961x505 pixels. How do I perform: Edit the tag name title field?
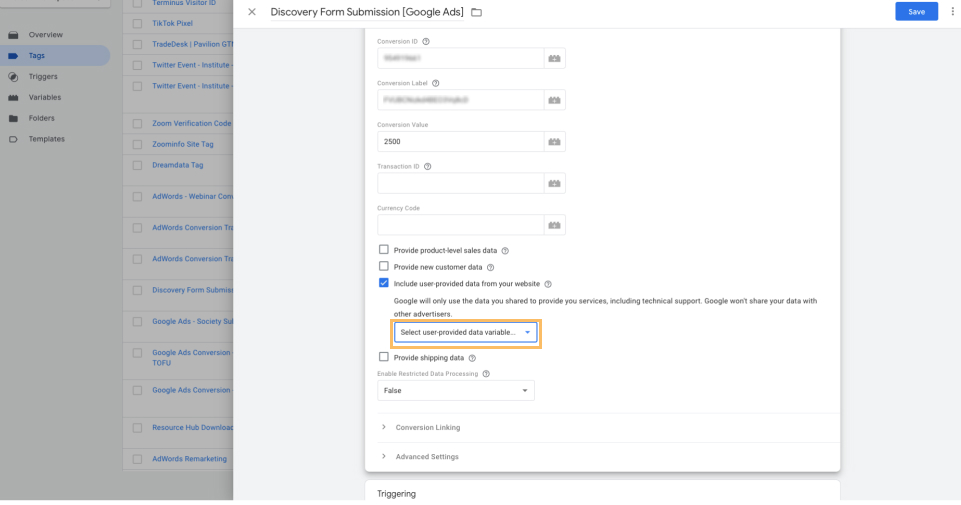coord(367,12)
